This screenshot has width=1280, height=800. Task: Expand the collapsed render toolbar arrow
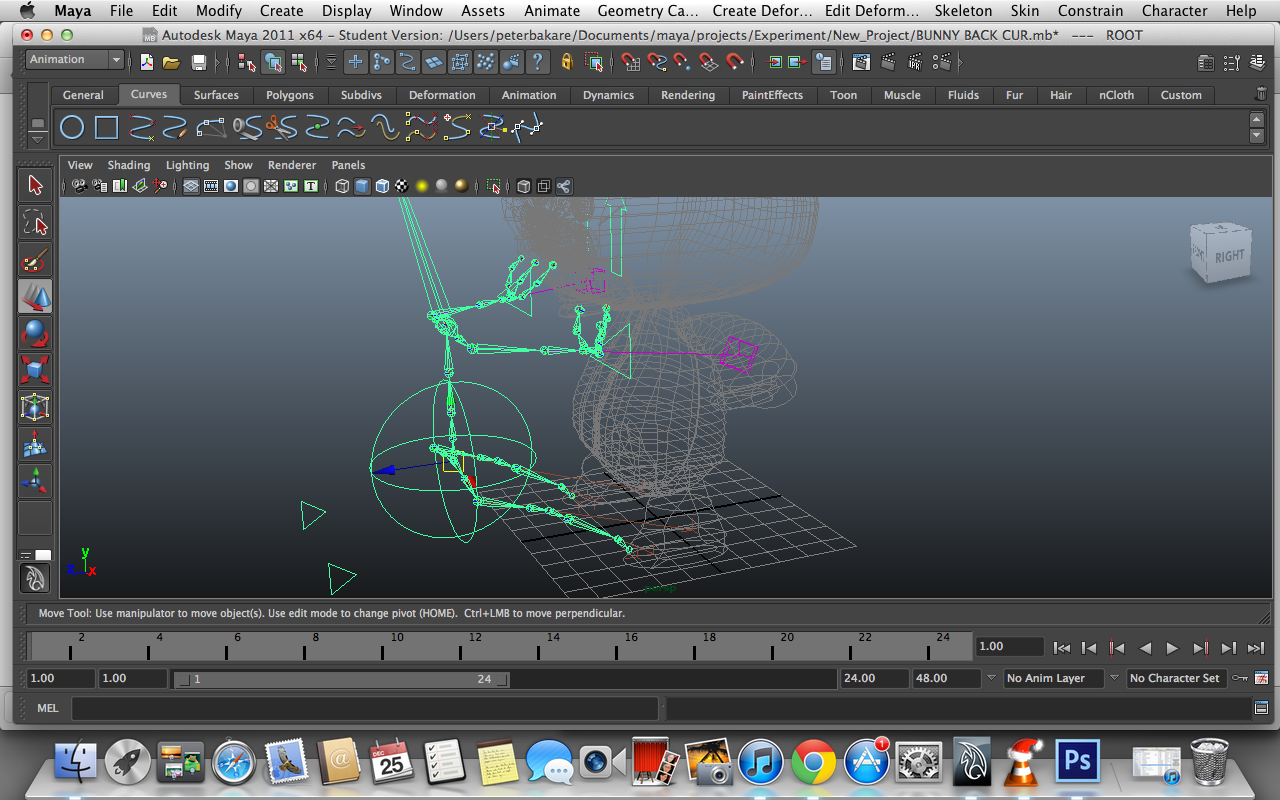tap(961, 62)
